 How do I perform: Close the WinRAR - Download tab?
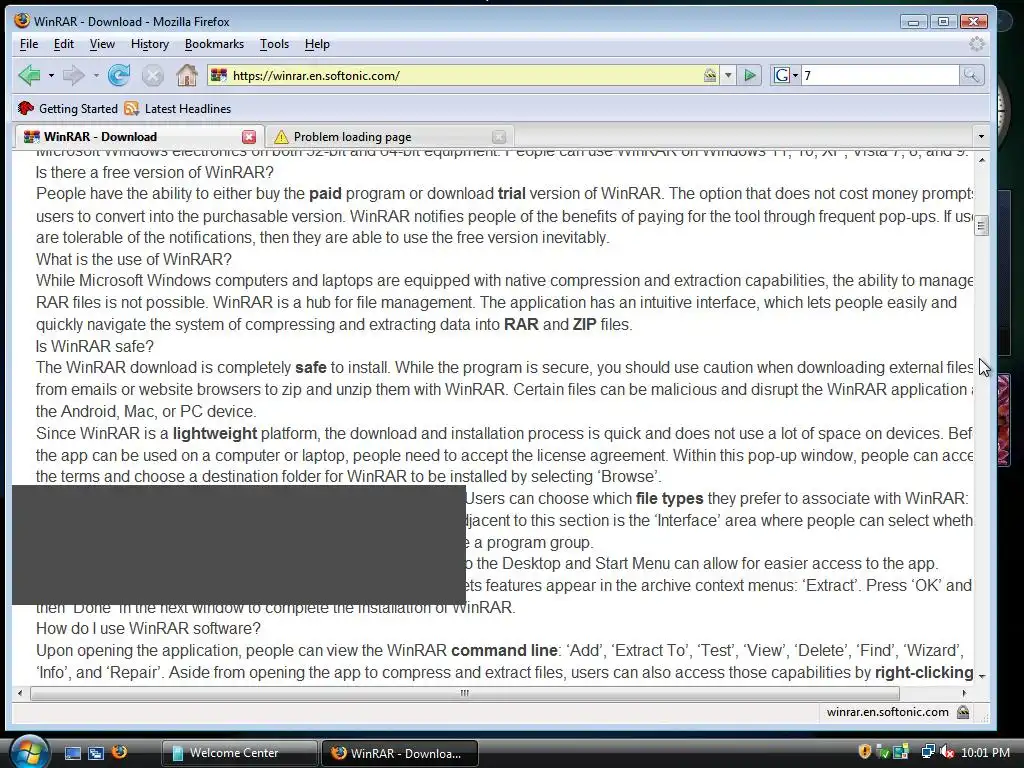point(249,136)
